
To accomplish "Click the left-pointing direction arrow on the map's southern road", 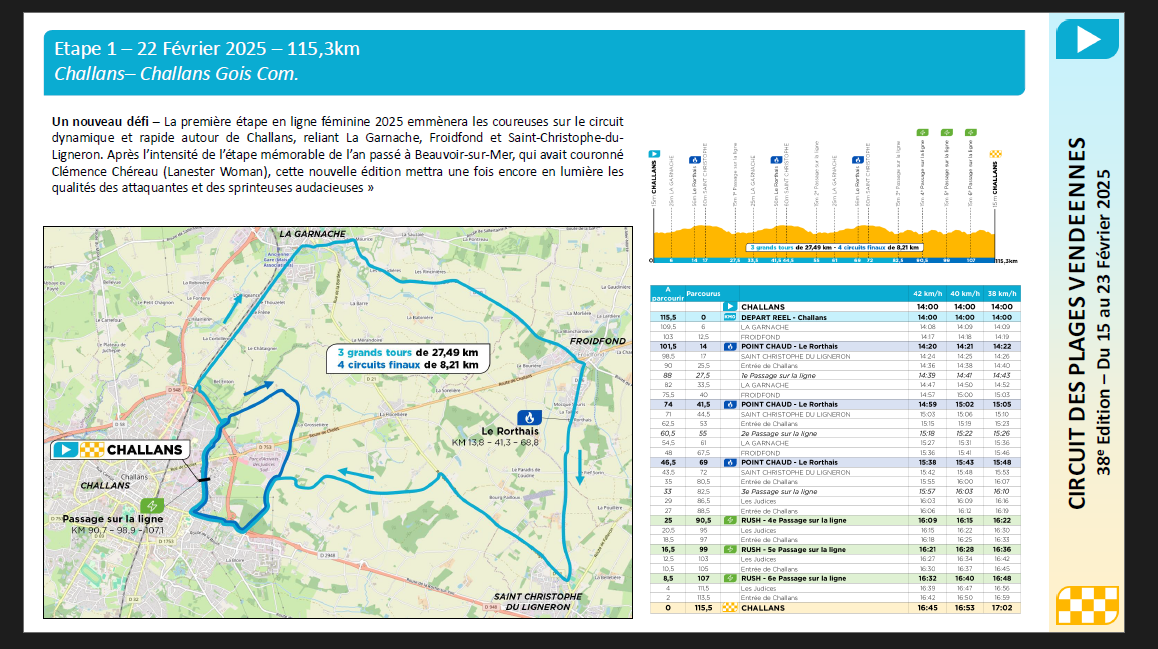I will (355, 473).
